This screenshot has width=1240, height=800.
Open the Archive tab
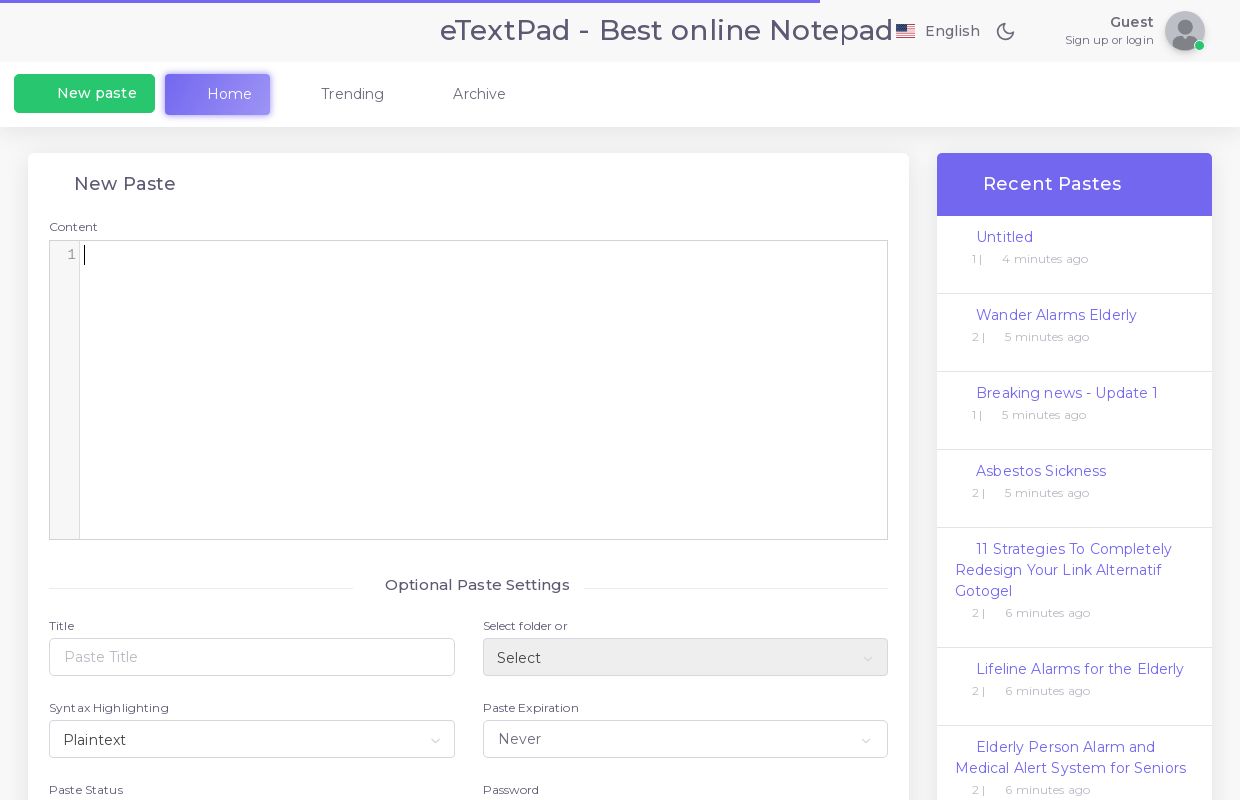click(479, 94)
